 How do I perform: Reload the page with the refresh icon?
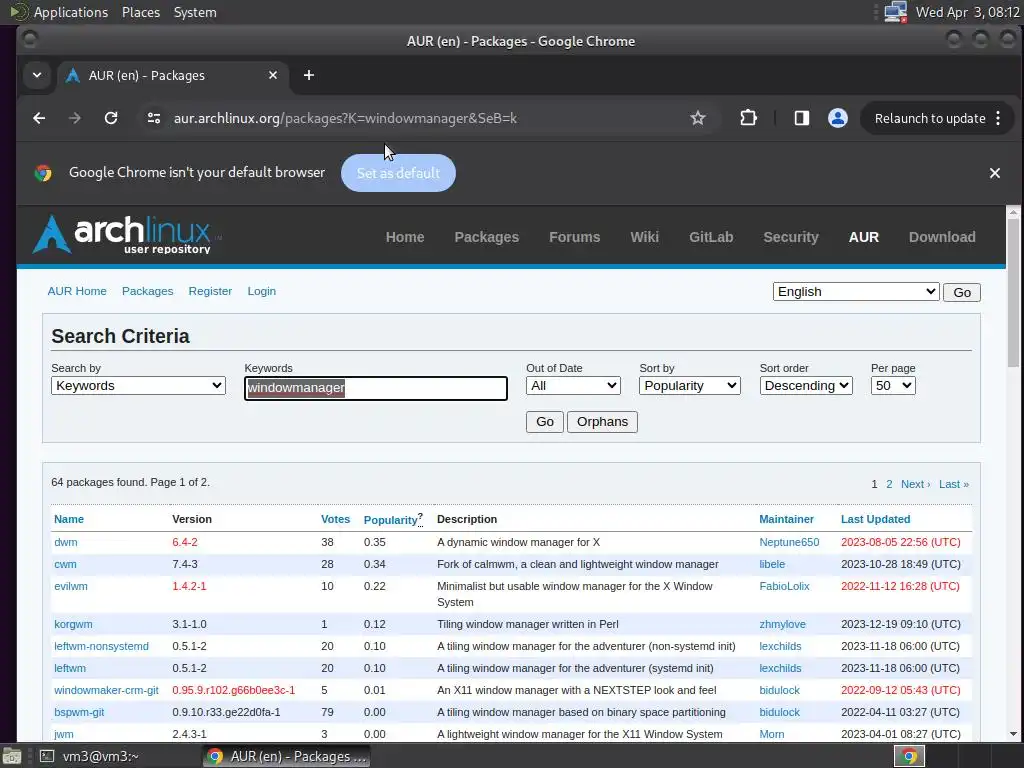pyautogui.click(x=111, y=118)
